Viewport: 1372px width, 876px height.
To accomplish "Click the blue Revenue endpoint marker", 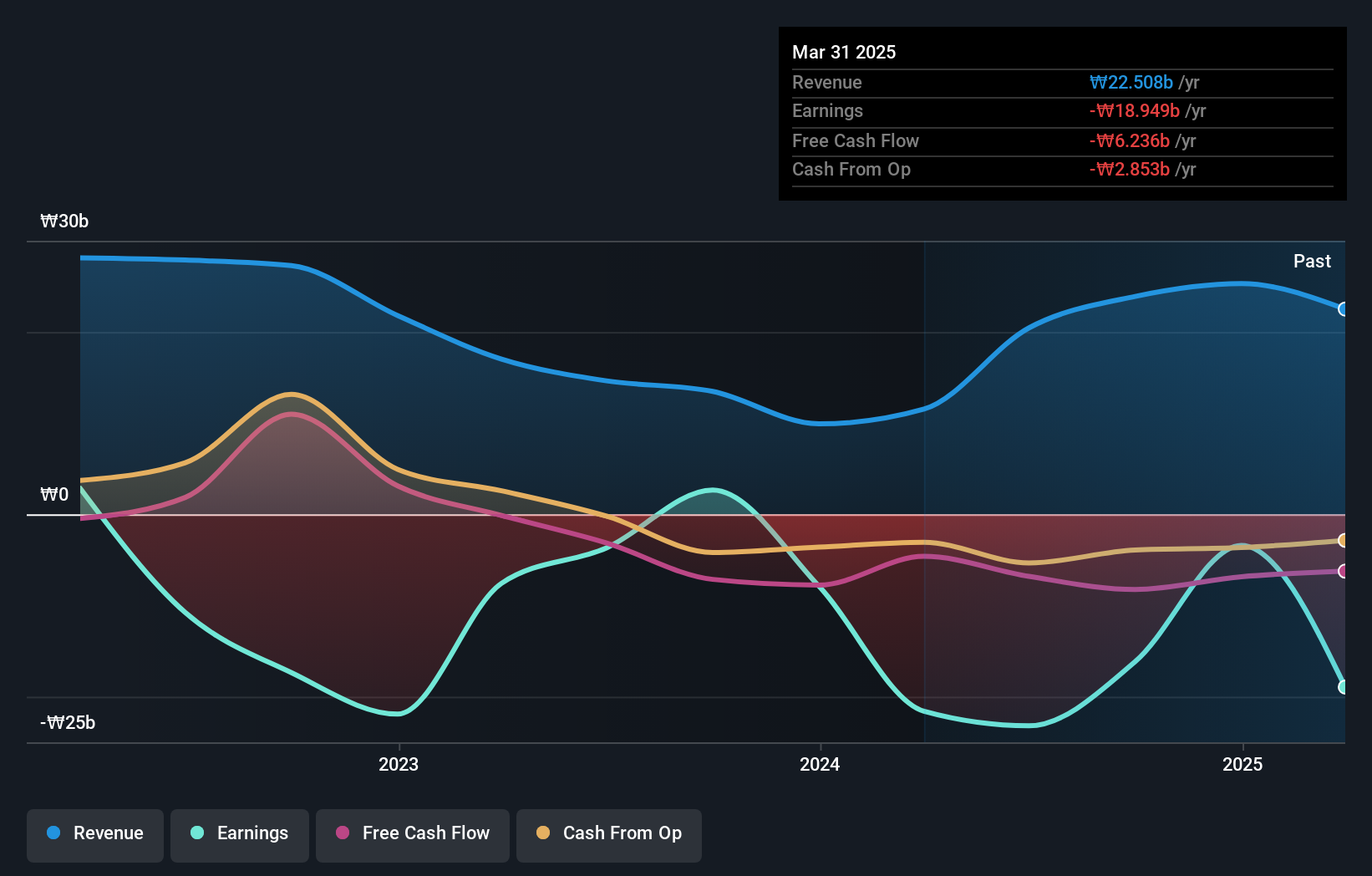I will 1344,309.
